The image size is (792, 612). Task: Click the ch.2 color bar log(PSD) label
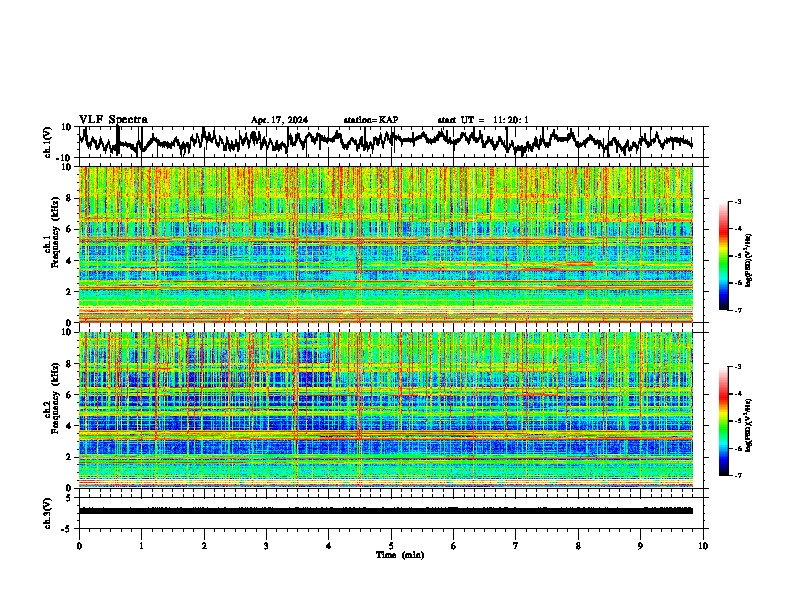tap(749, 425)
